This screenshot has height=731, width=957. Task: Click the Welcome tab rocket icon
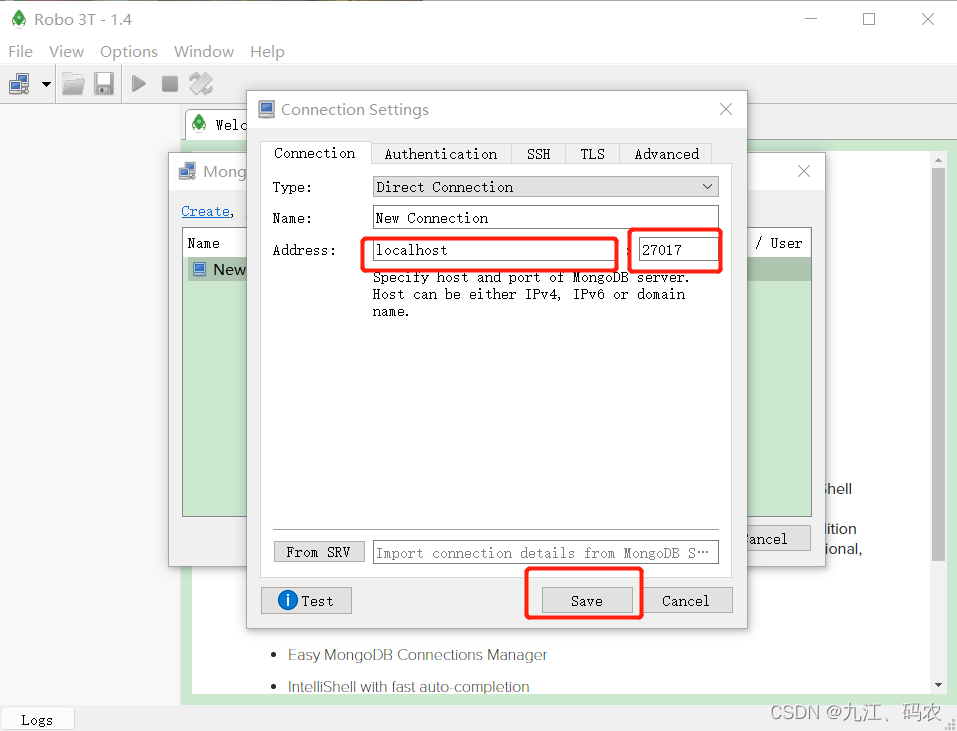tap(199, 124)
